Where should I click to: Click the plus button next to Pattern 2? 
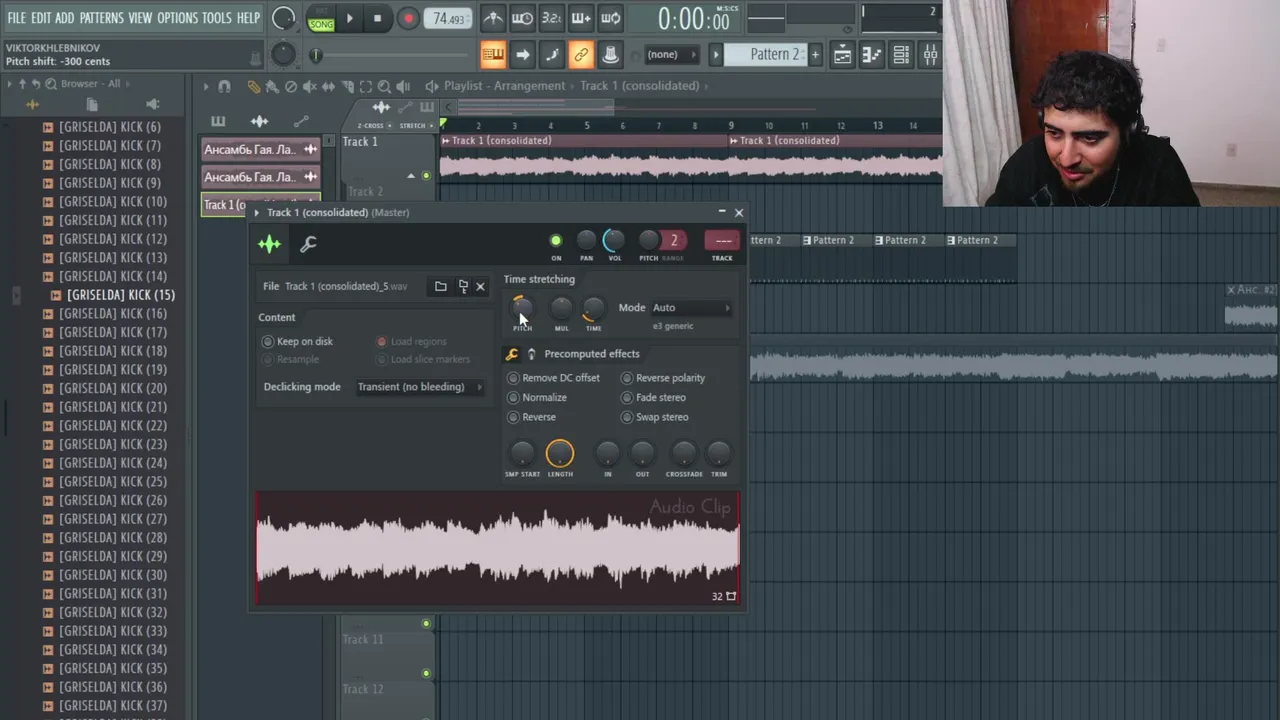tap(815, 55)
